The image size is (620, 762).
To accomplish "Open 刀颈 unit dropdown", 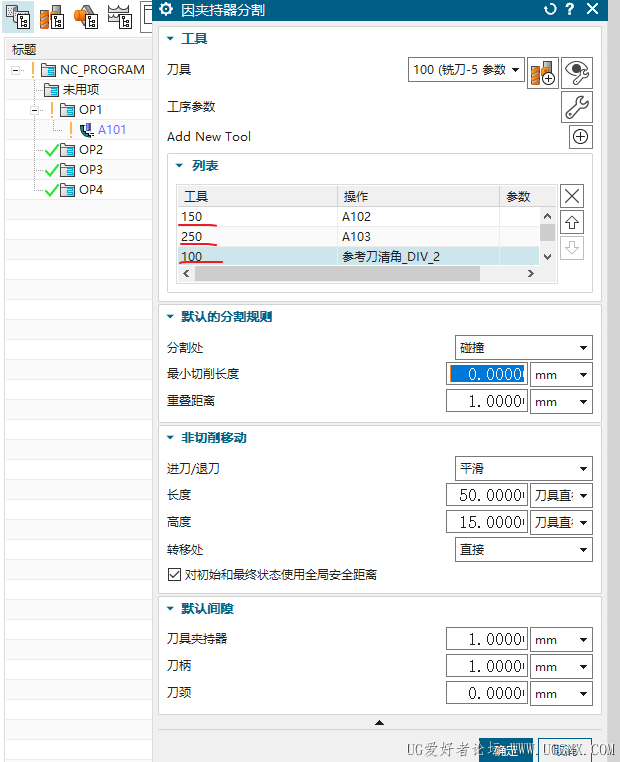I will [561, 693].
